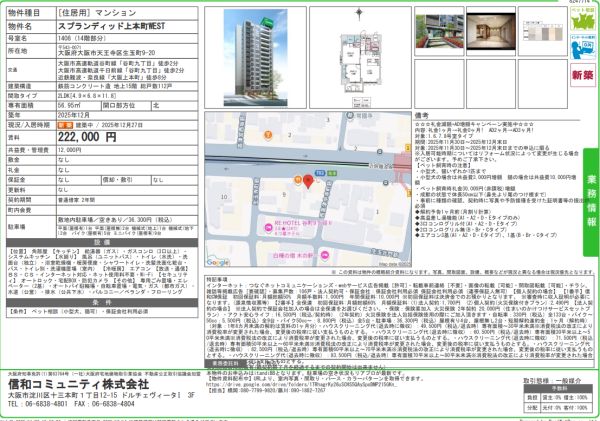Viewport: 600px width, 421px height.
Task: Click the 手数料 table header
Action: click(559, 389)
